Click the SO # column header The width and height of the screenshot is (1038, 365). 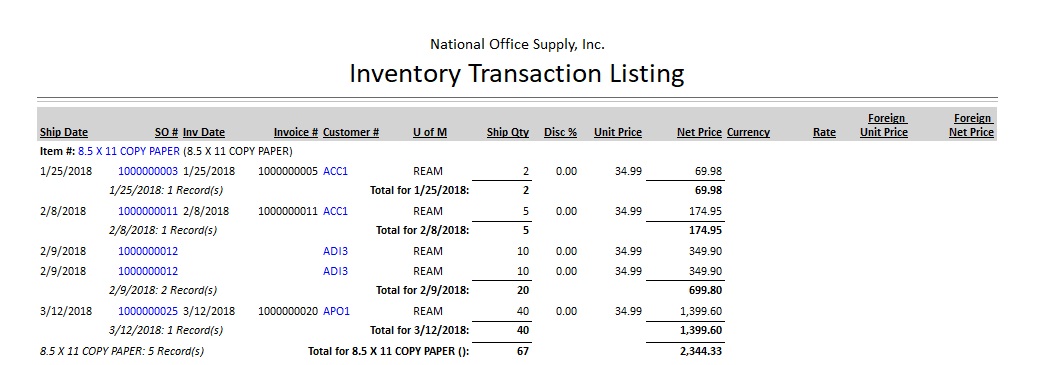pyautogui.click(x=166, y=132)
